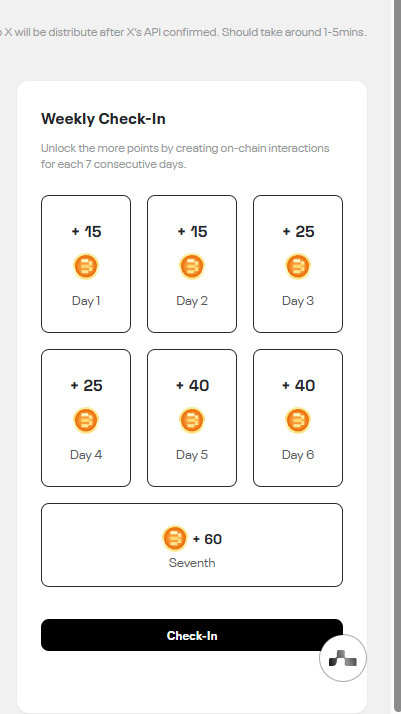The width and height of the screenshot is (401, 714).
Task: Select the Day 1 label
Action: coord(86,301)
